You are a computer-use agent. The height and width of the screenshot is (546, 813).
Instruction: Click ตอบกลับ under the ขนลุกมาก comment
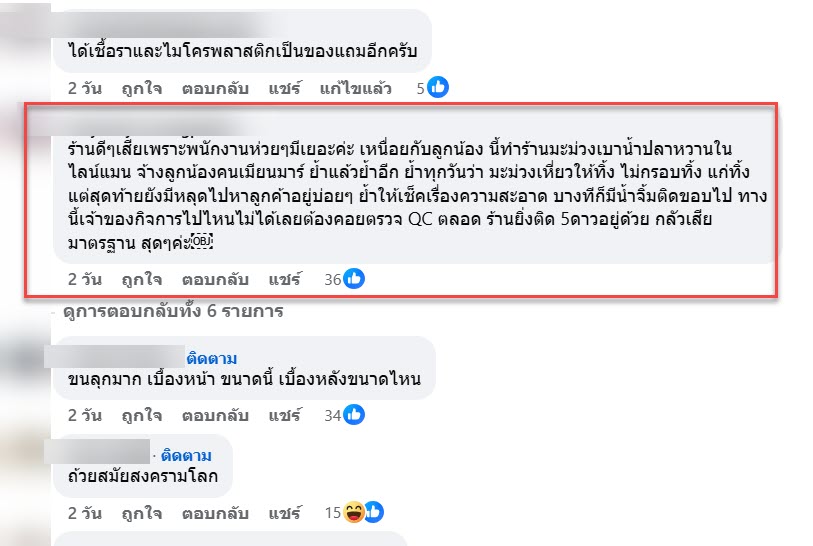(x=215, y=416)
